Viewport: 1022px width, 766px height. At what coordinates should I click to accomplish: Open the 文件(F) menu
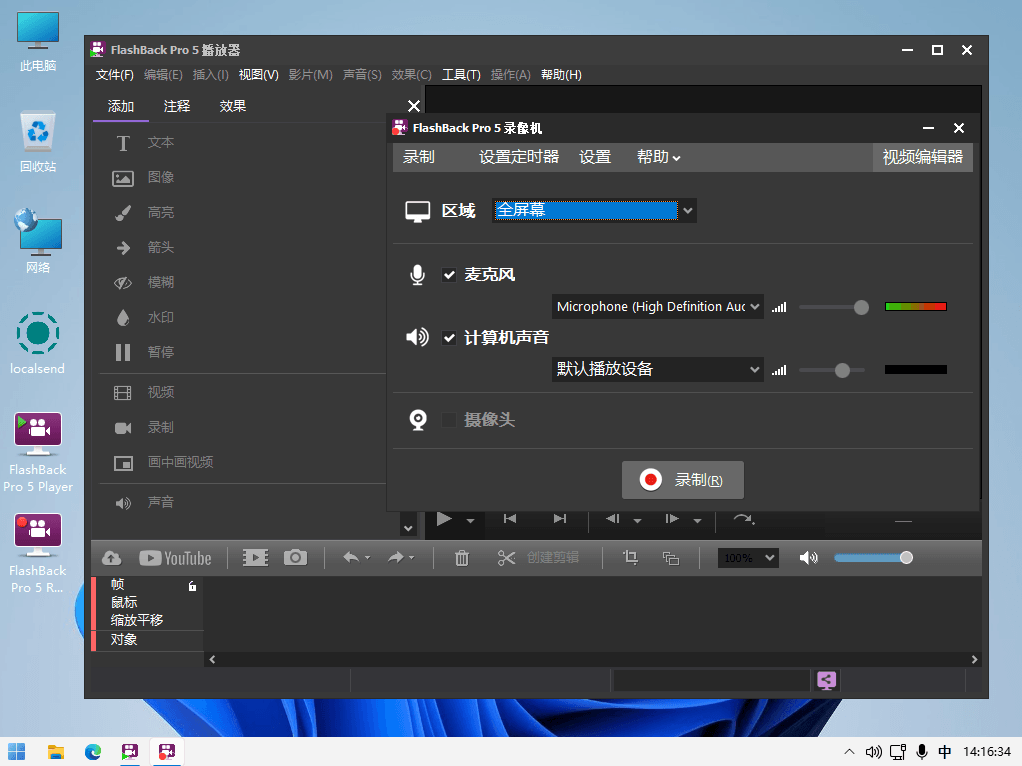click(115, 75)
